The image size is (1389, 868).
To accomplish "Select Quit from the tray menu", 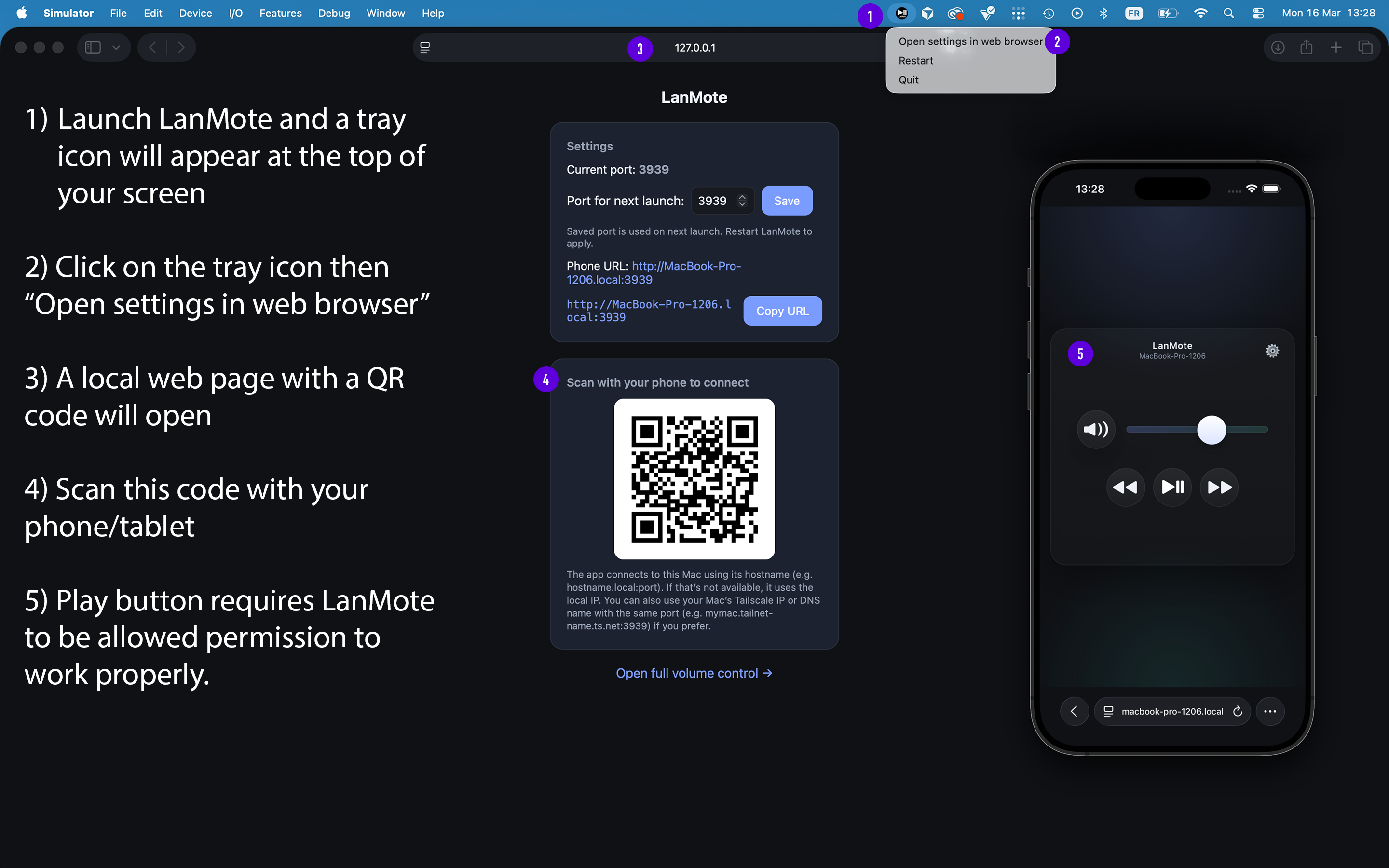I will click(x=909, y=80).
